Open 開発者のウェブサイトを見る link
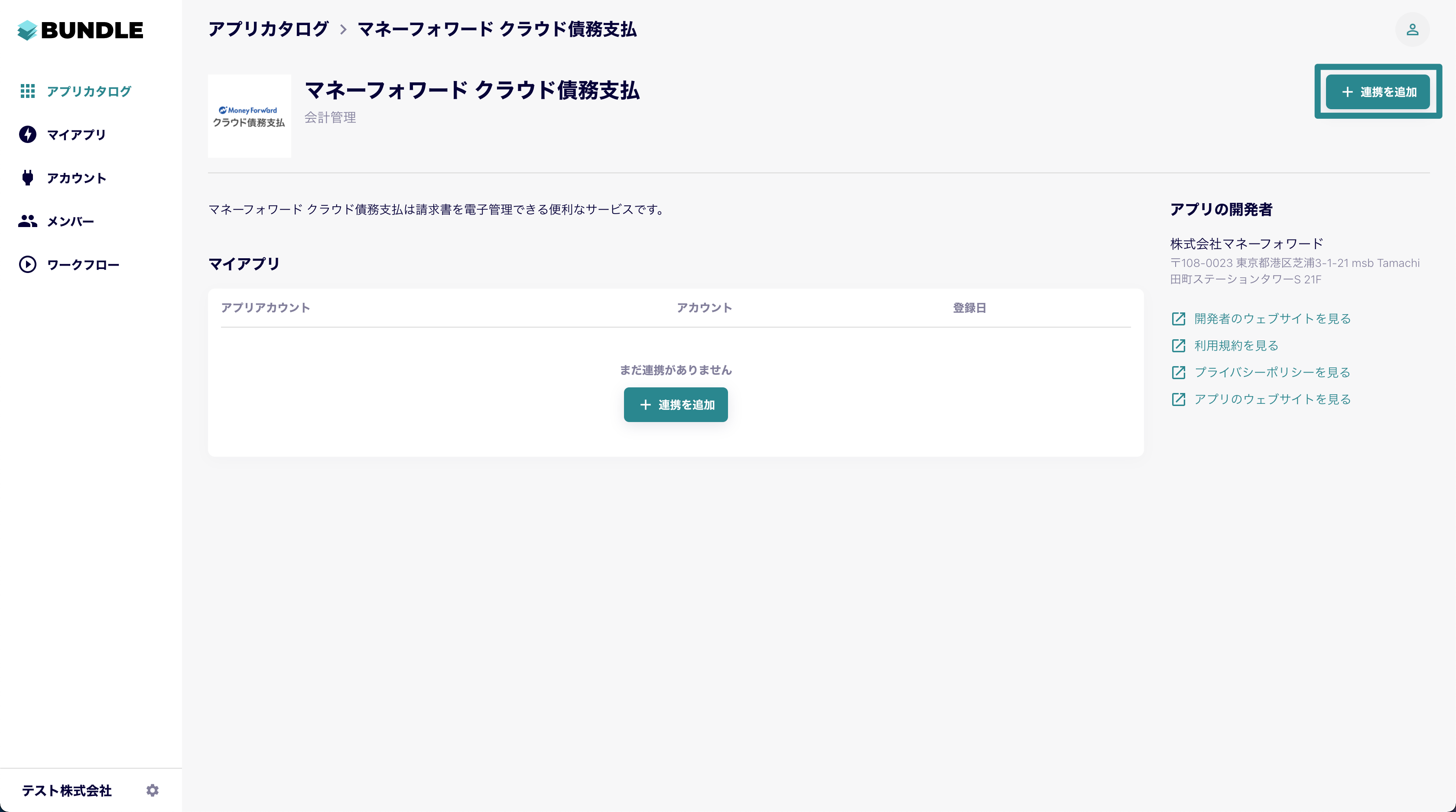This screenshot has height=812, width=1456. (x=1272, y=319)
